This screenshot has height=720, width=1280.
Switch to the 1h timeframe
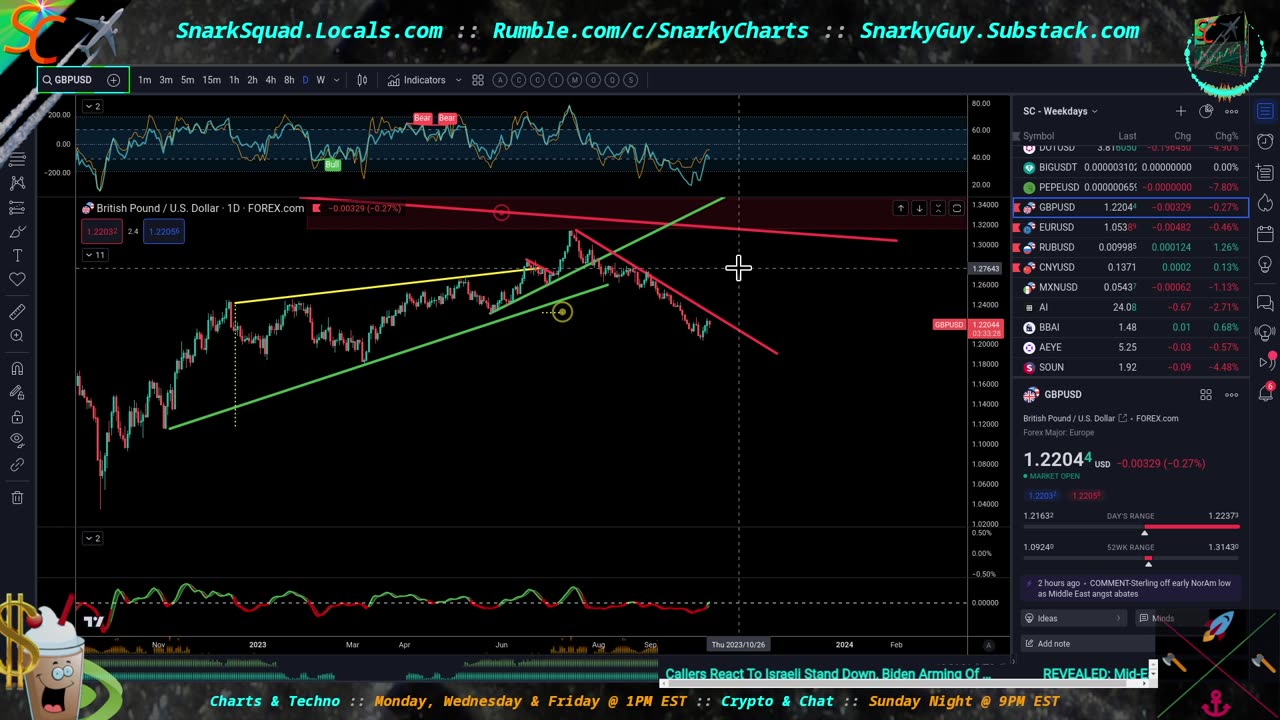point(234,80)
